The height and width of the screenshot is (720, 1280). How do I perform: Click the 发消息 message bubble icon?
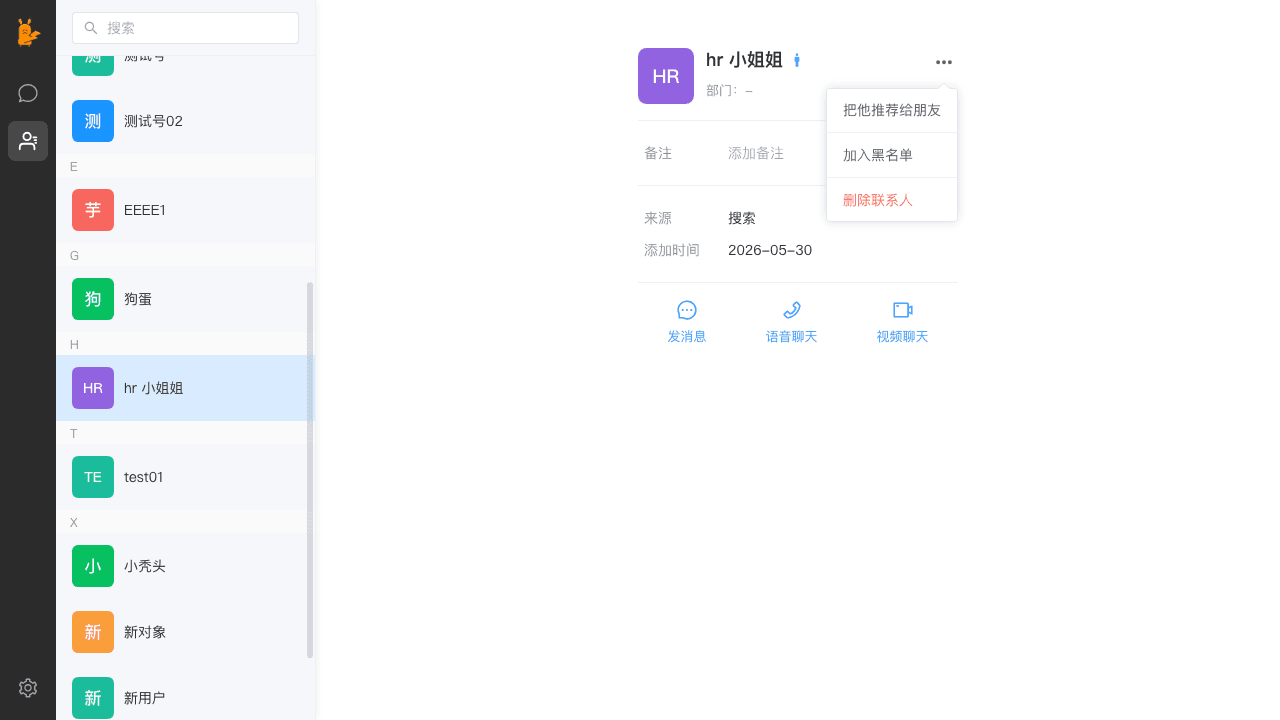pyautogui.click(x=687, y=310)
